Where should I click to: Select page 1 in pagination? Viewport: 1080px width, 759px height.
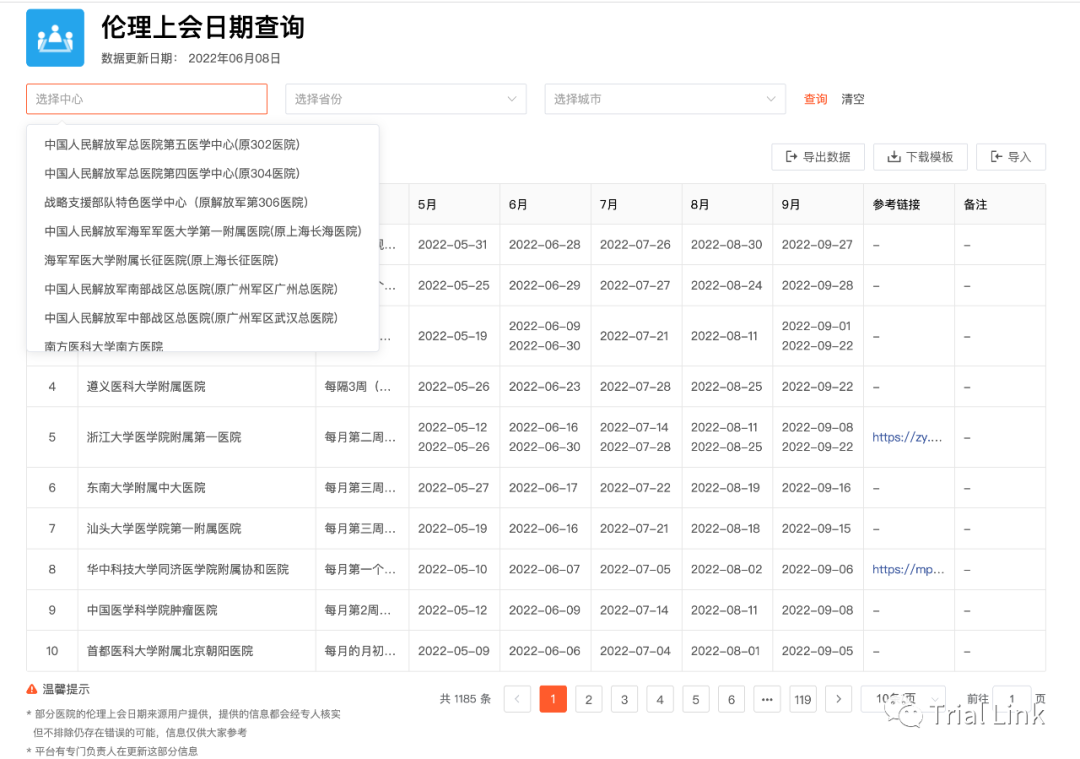pyautogui.click(x=553, y=699)
